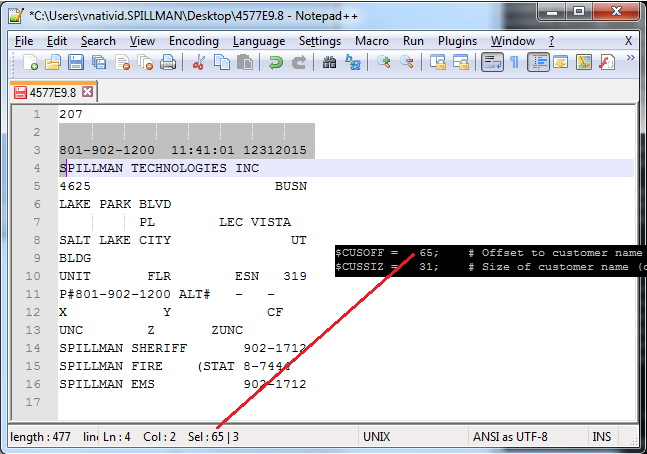Select the 4577E9.8 document tab
647x454 pixels.
point(54,92)
